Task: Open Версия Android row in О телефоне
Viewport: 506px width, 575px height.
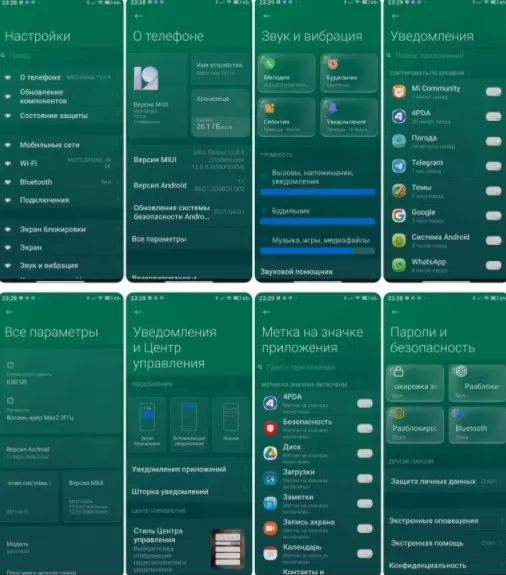Action: click(x=189, y=185)
